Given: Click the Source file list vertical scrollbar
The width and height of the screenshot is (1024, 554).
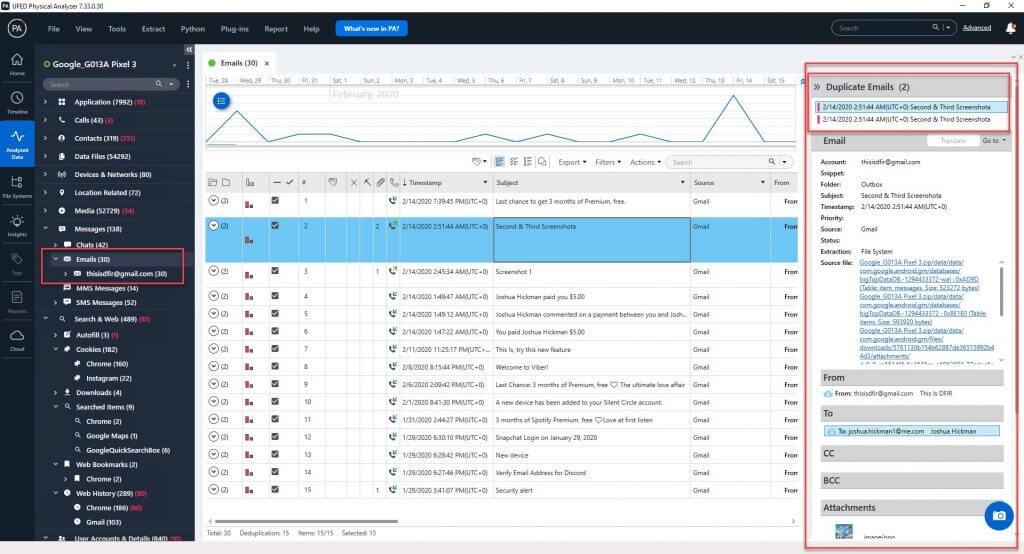Looking at the screenshot, I should click(1001, 291).
